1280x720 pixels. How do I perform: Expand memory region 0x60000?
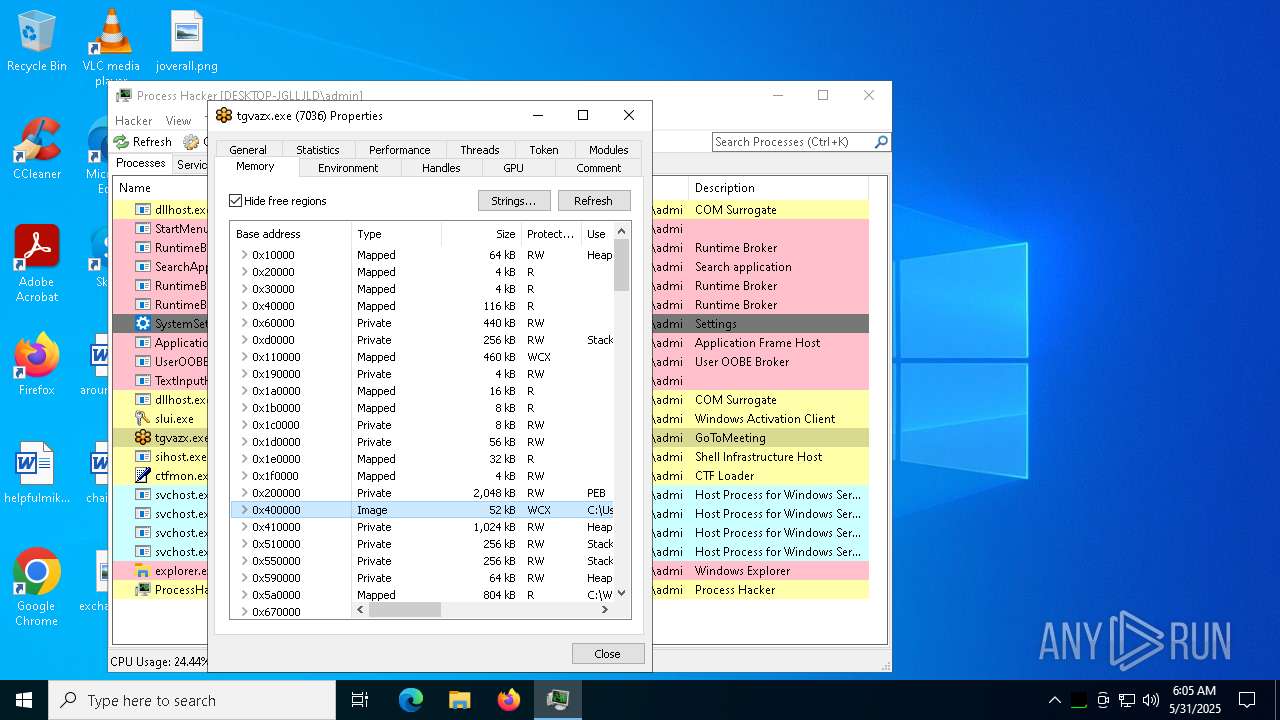[x=244, y=323]
